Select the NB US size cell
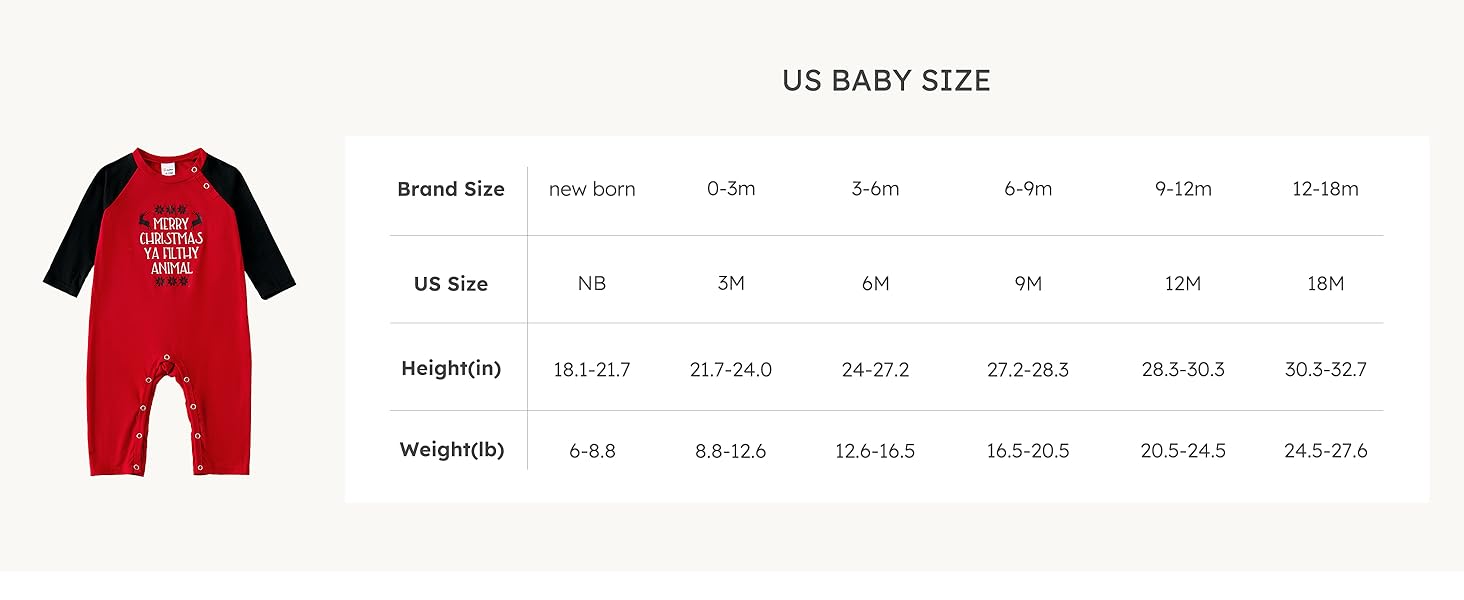Screen dimensions: 1464x600 (x=592, y=284)
